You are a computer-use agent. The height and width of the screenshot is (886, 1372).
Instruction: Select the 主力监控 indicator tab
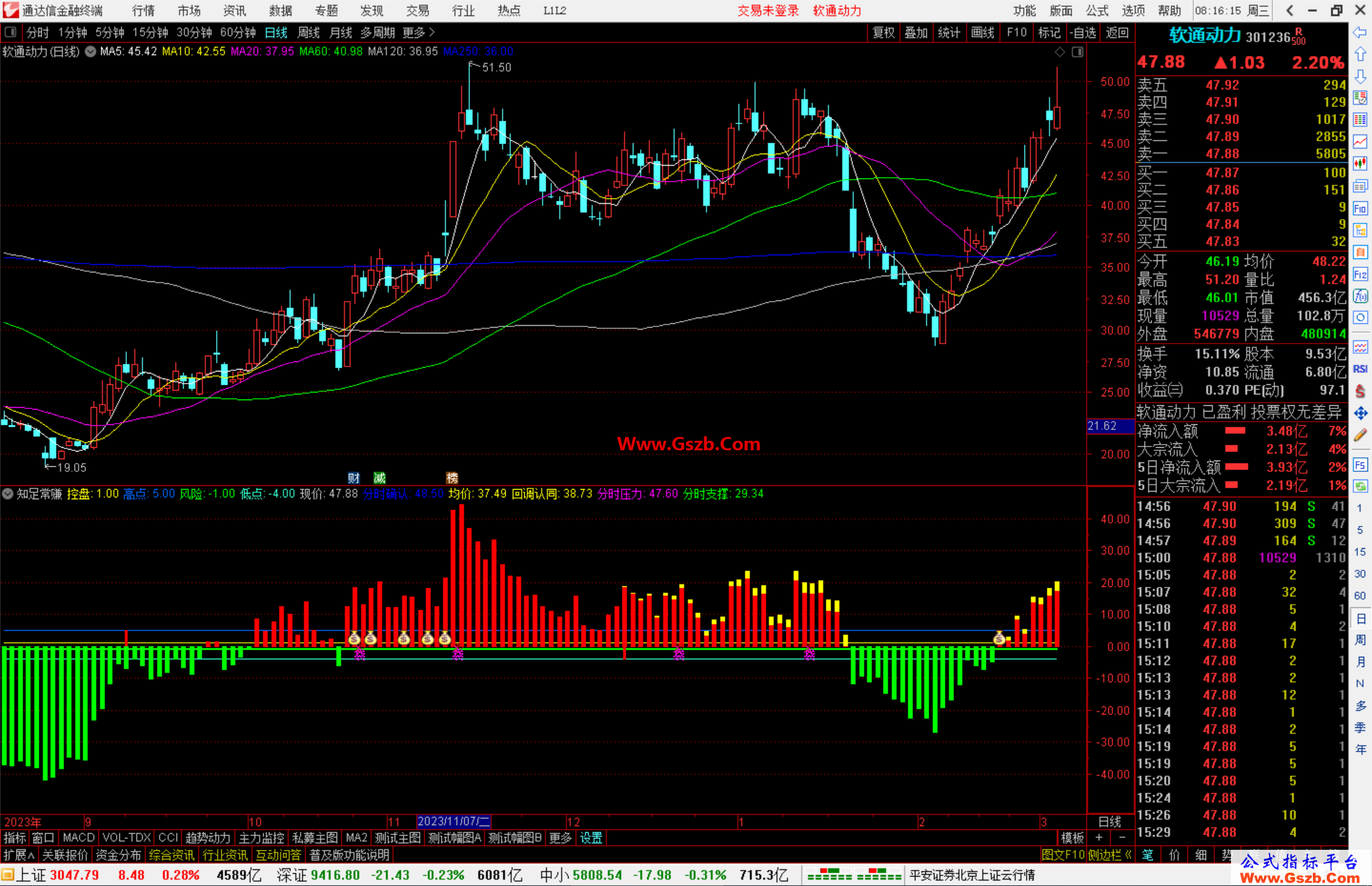tap(262, 838)
